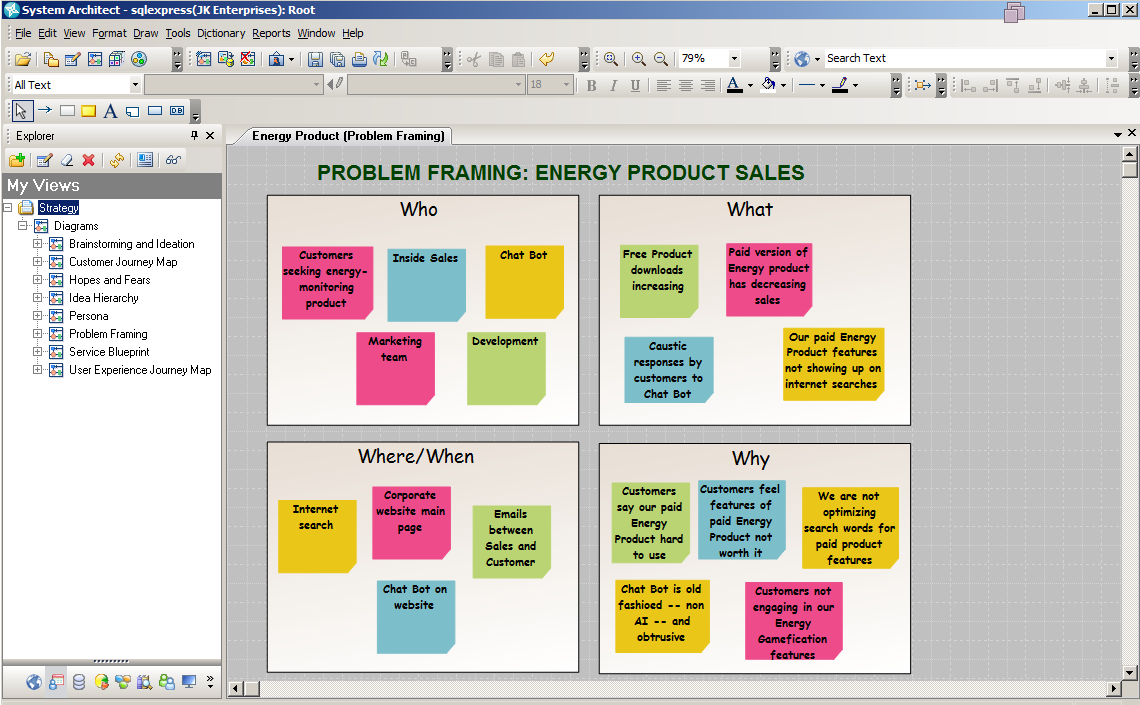Select User Experience Journey Map entry
The image size is (1140, 705).
(140, 370)
